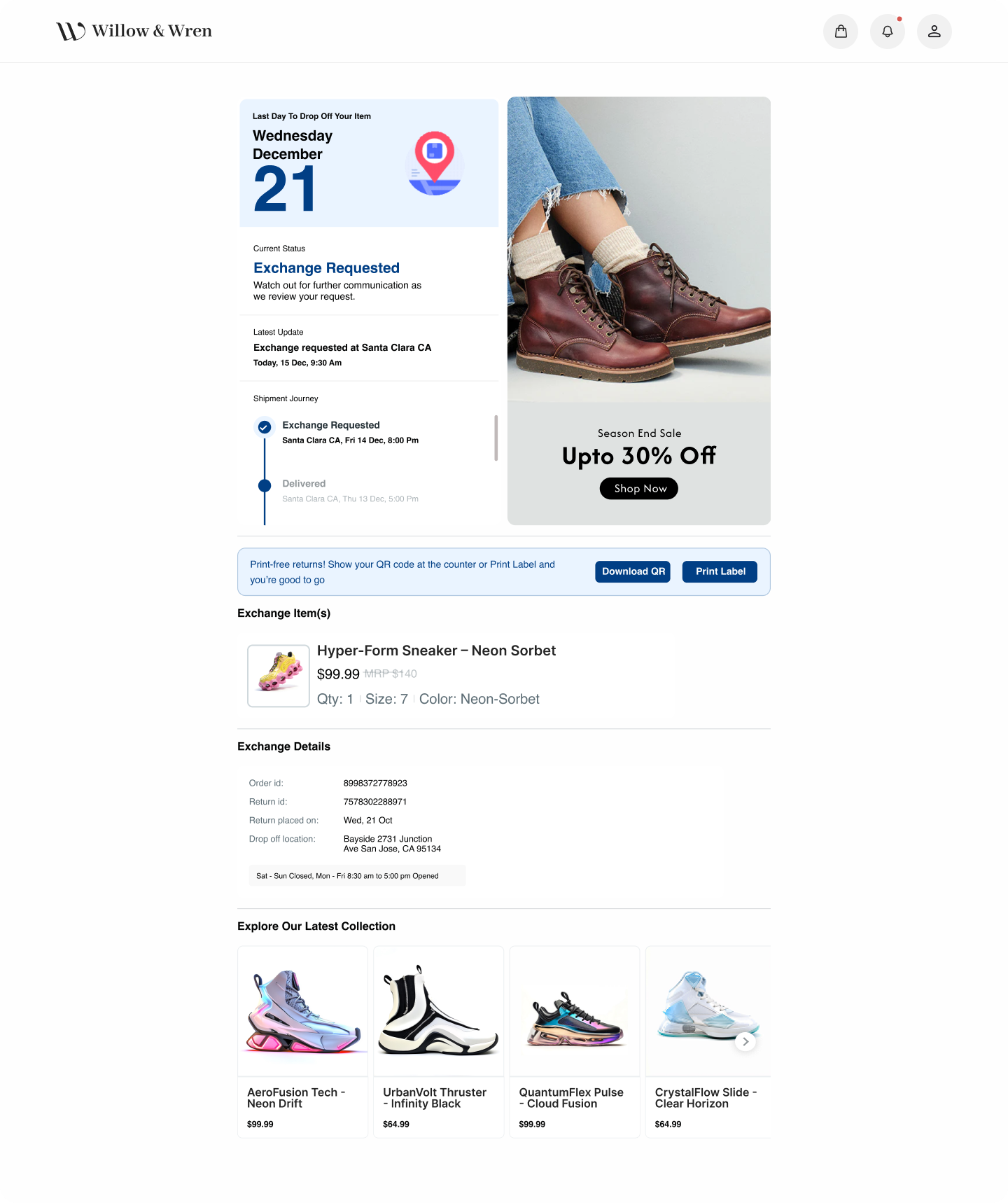
Task: Click the shipment journey scrollbar
Action: (x=496, y=438)
